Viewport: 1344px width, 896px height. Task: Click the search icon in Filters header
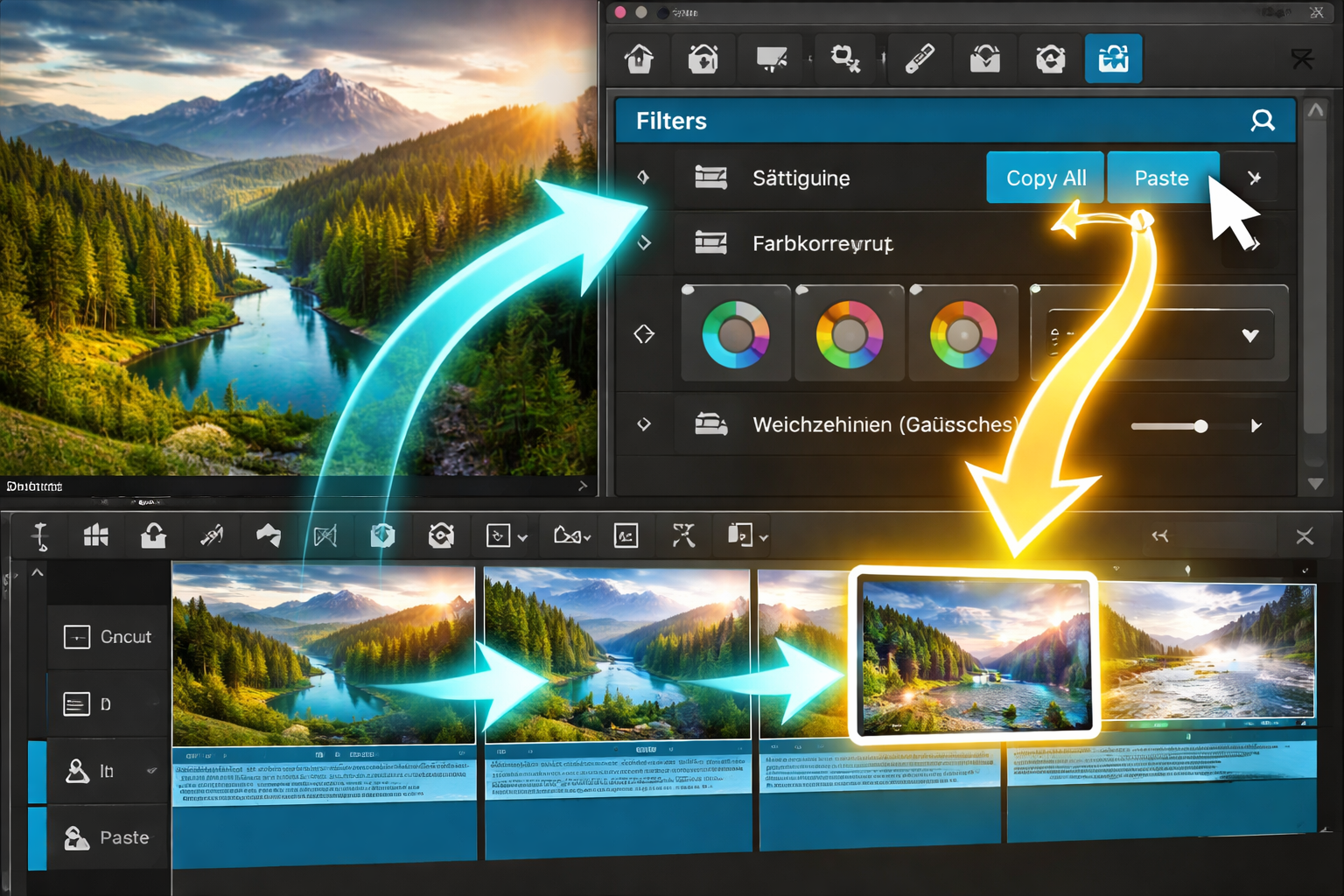(x=1263, y=121)
